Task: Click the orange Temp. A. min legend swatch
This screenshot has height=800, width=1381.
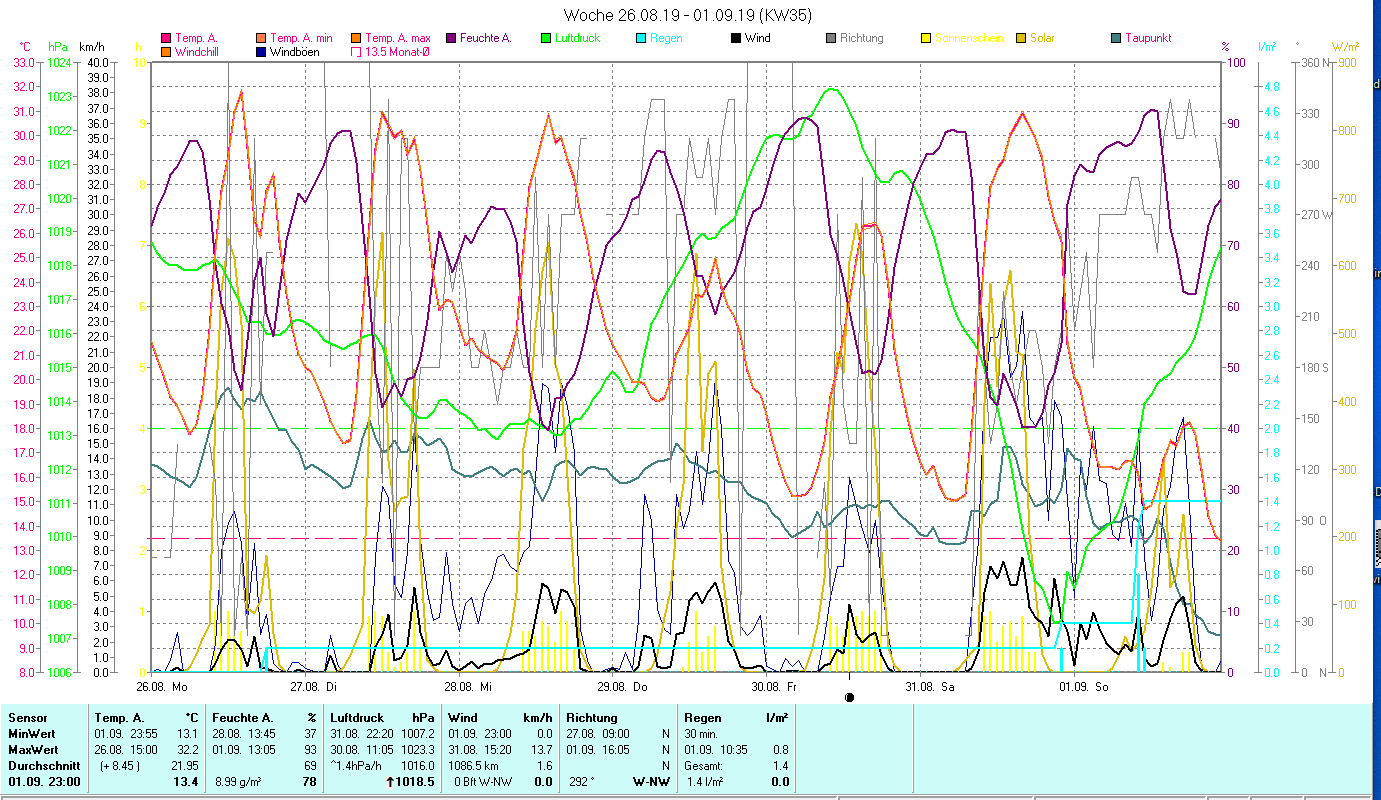Action: pyautogui.click(x=262, y=38)
